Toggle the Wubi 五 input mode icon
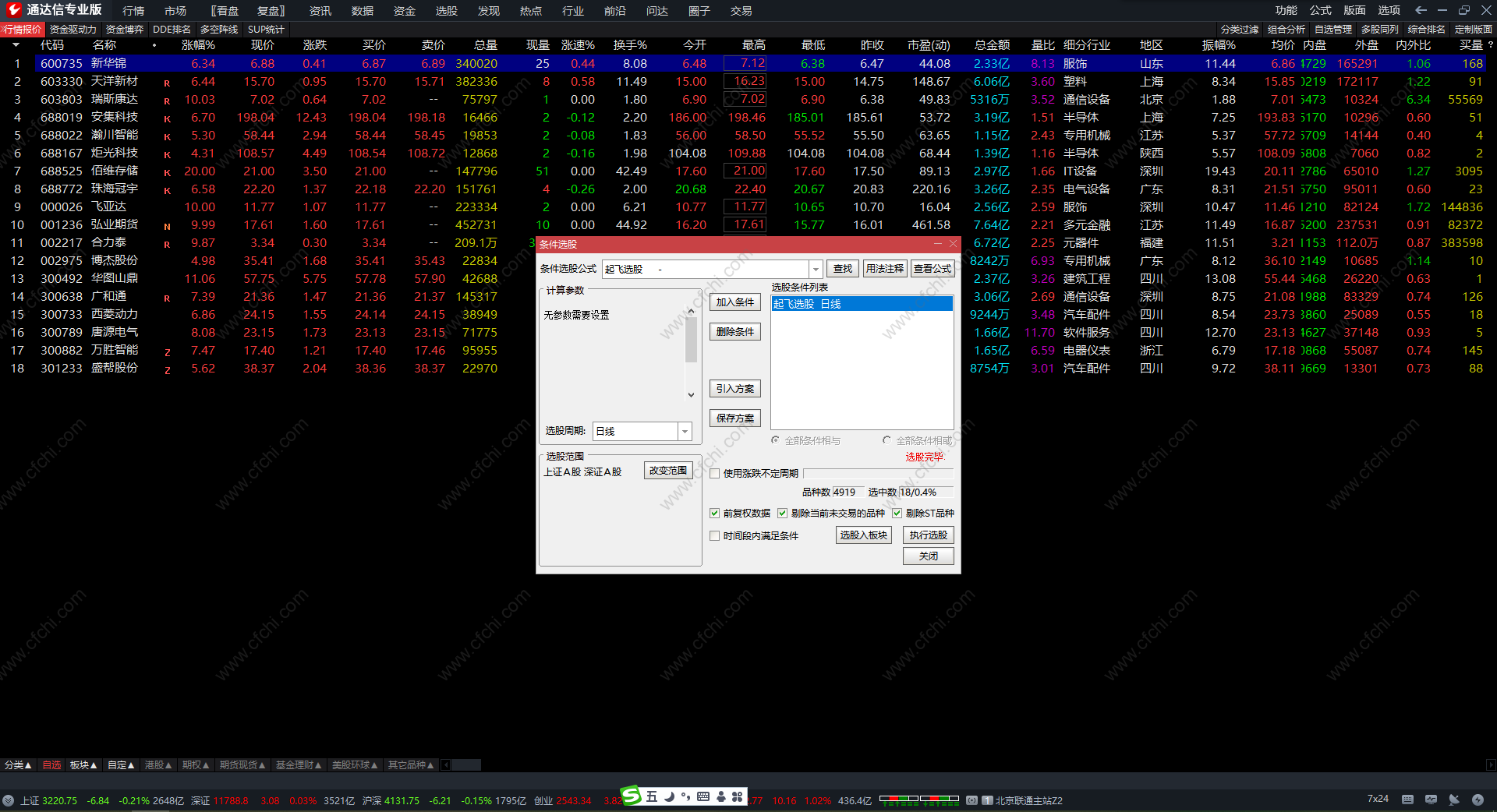Viewport: 1497px width, 812px height. tap(652, 796)
